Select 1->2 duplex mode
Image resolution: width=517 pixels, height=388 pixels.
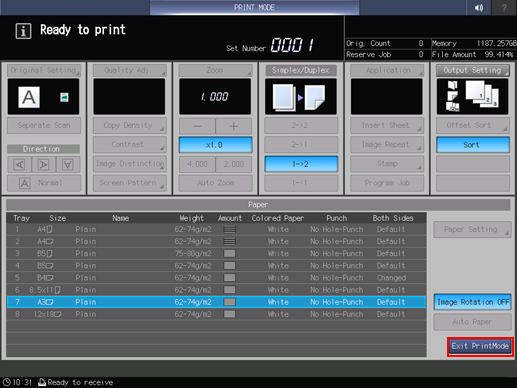[301, 164]
